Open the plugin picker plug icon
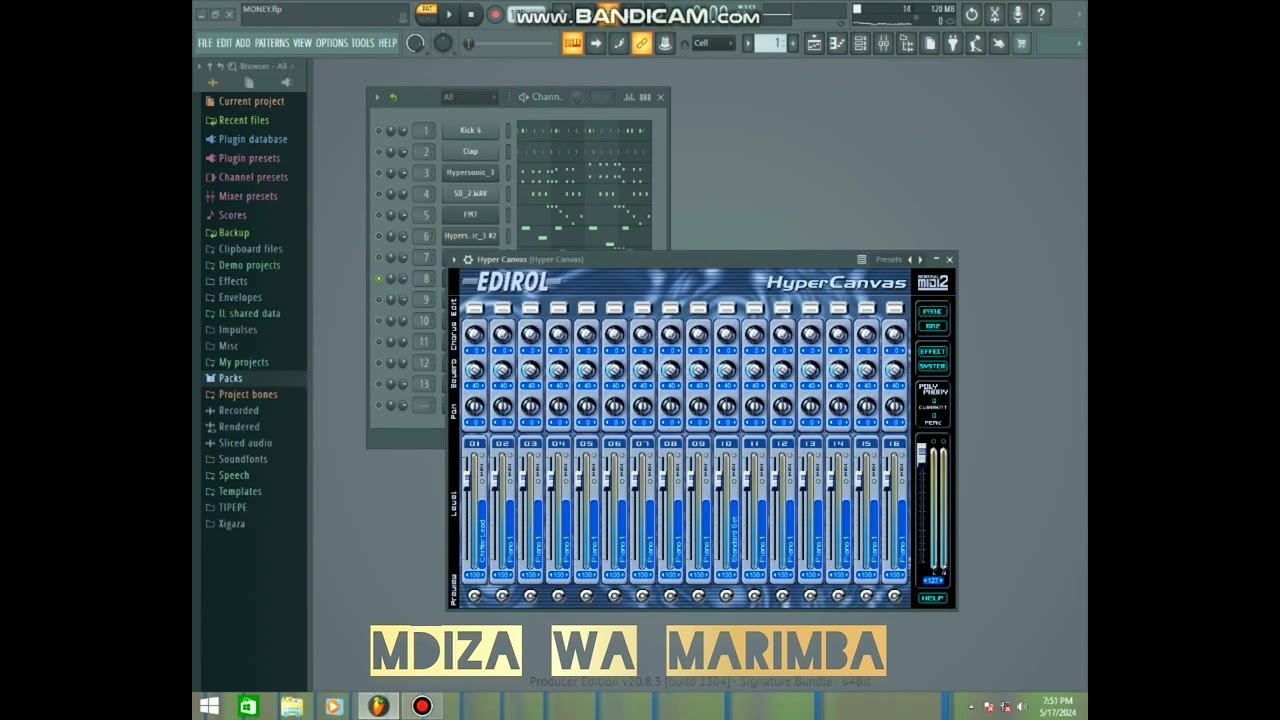 (x=952, y=43)
